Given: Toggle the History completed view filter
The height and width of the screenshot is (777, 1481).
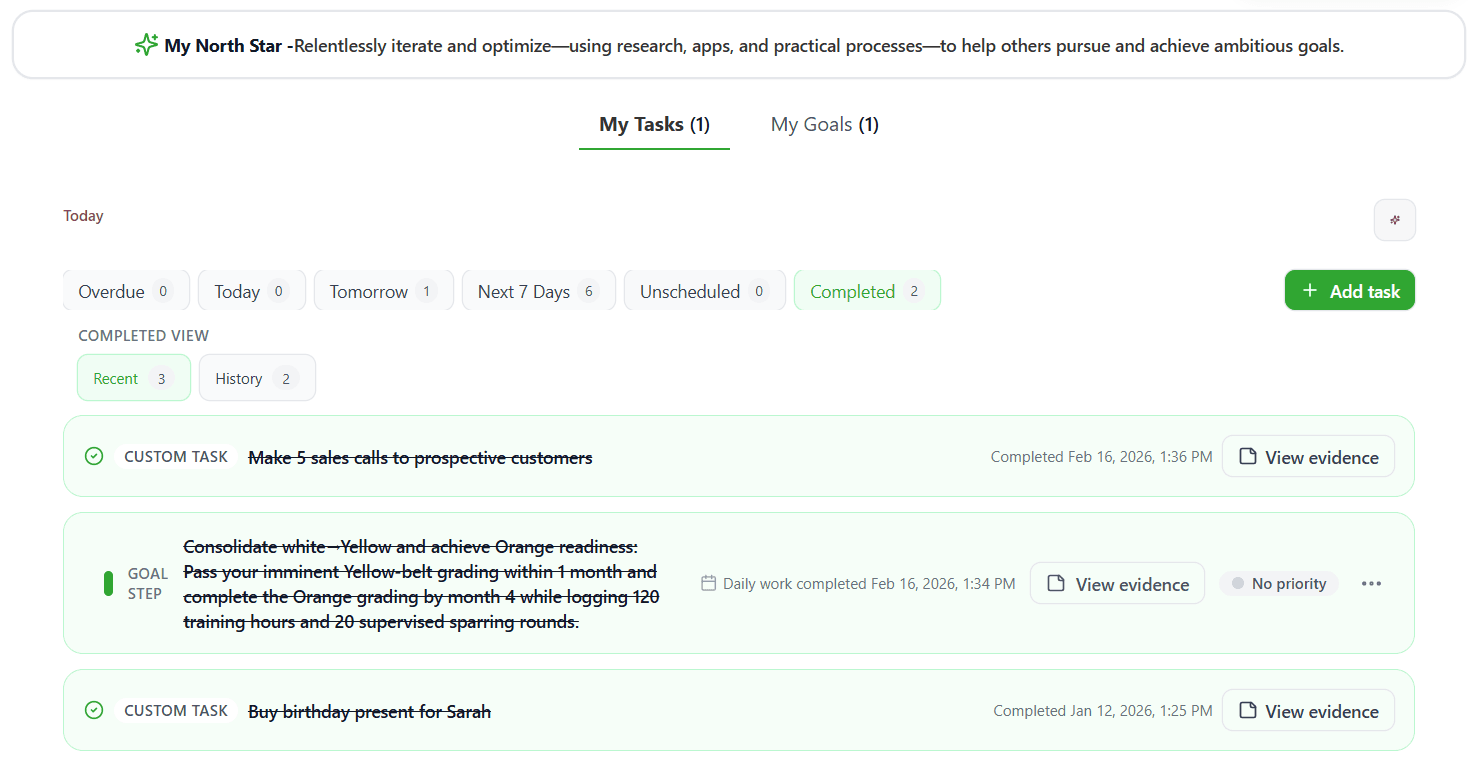Looking at the screenshot, I should [x=257, y=377].
